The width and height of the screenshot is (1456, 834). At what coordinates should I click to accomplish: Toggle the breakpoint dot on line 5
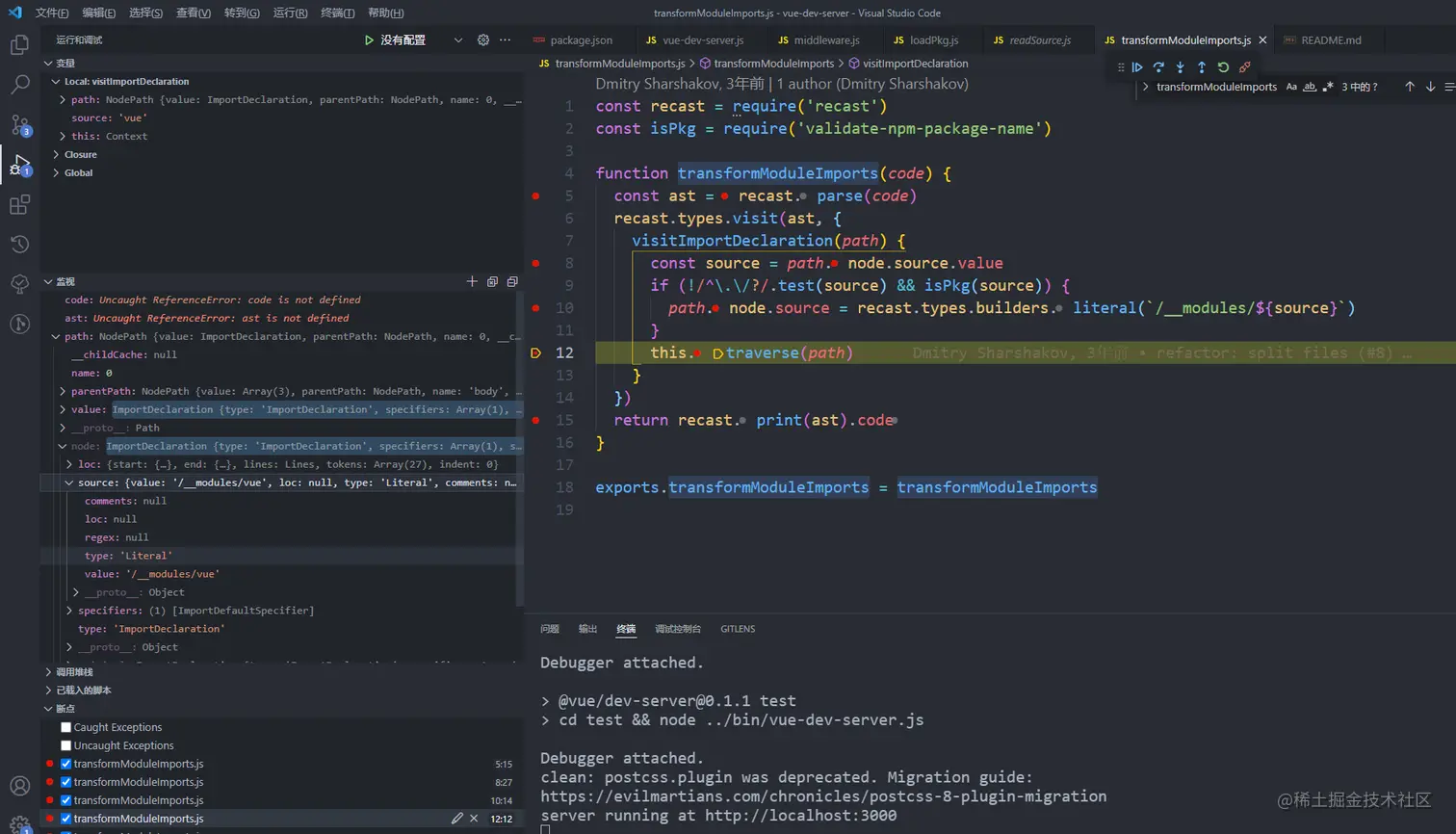coord(536,195)
